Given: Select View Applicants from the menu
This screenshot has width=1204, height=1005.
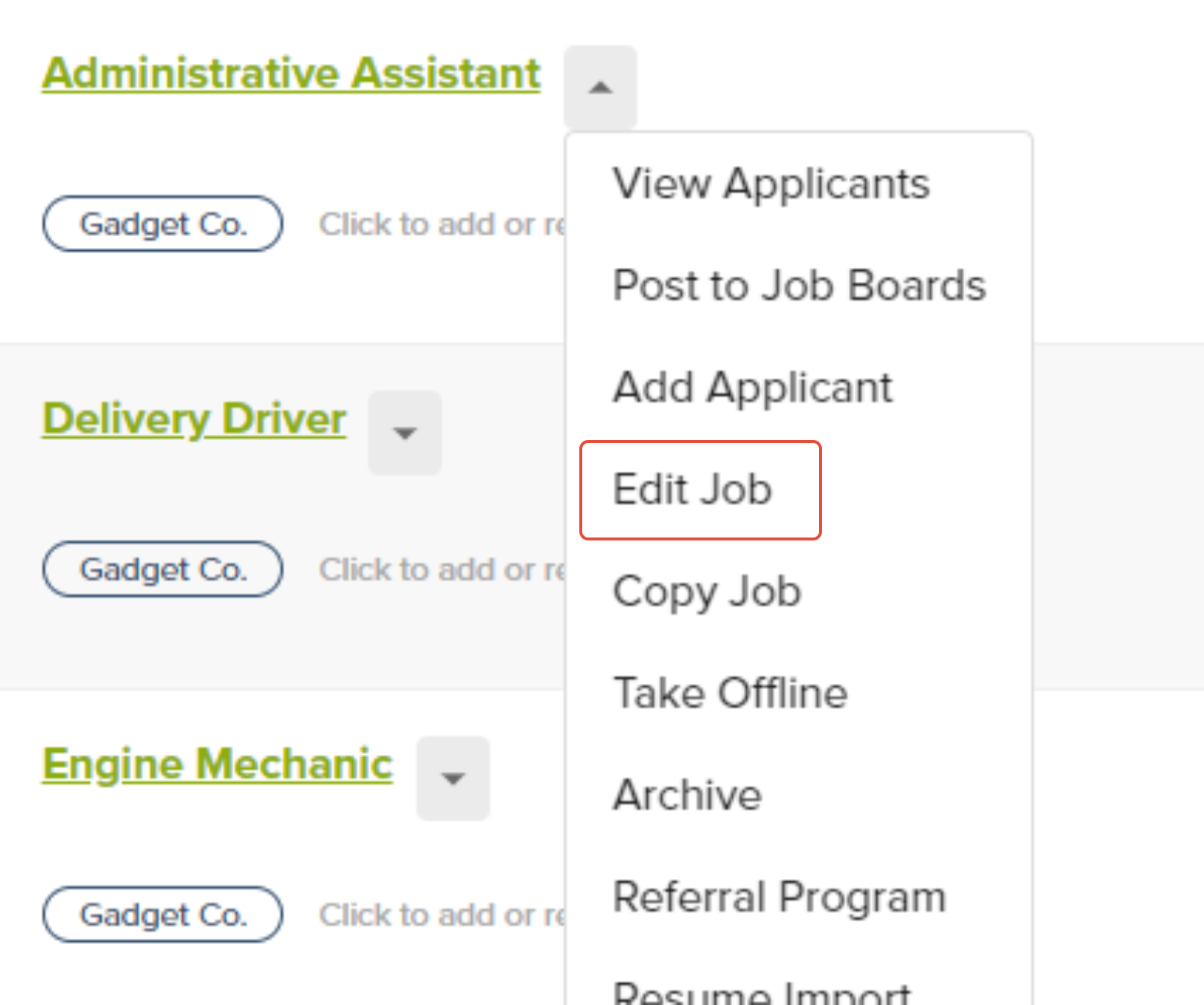Looking at the screenshot, I should click(x=771, y=184).
